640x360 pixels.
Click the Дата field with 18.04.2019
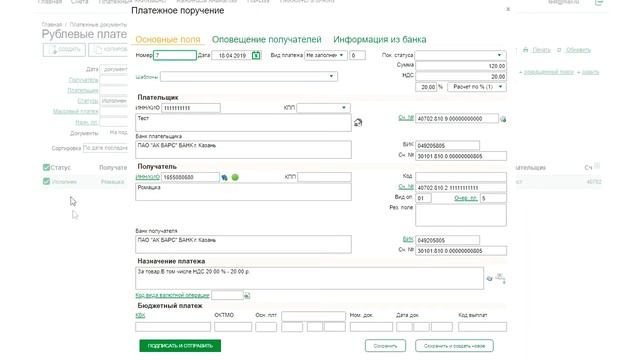click(231, 55)
